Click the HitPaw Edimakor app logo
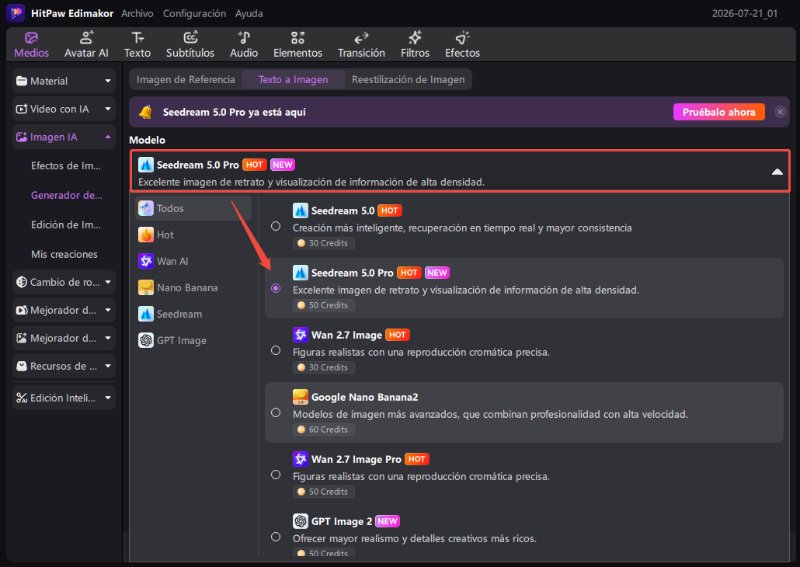 tap(15, 13)
